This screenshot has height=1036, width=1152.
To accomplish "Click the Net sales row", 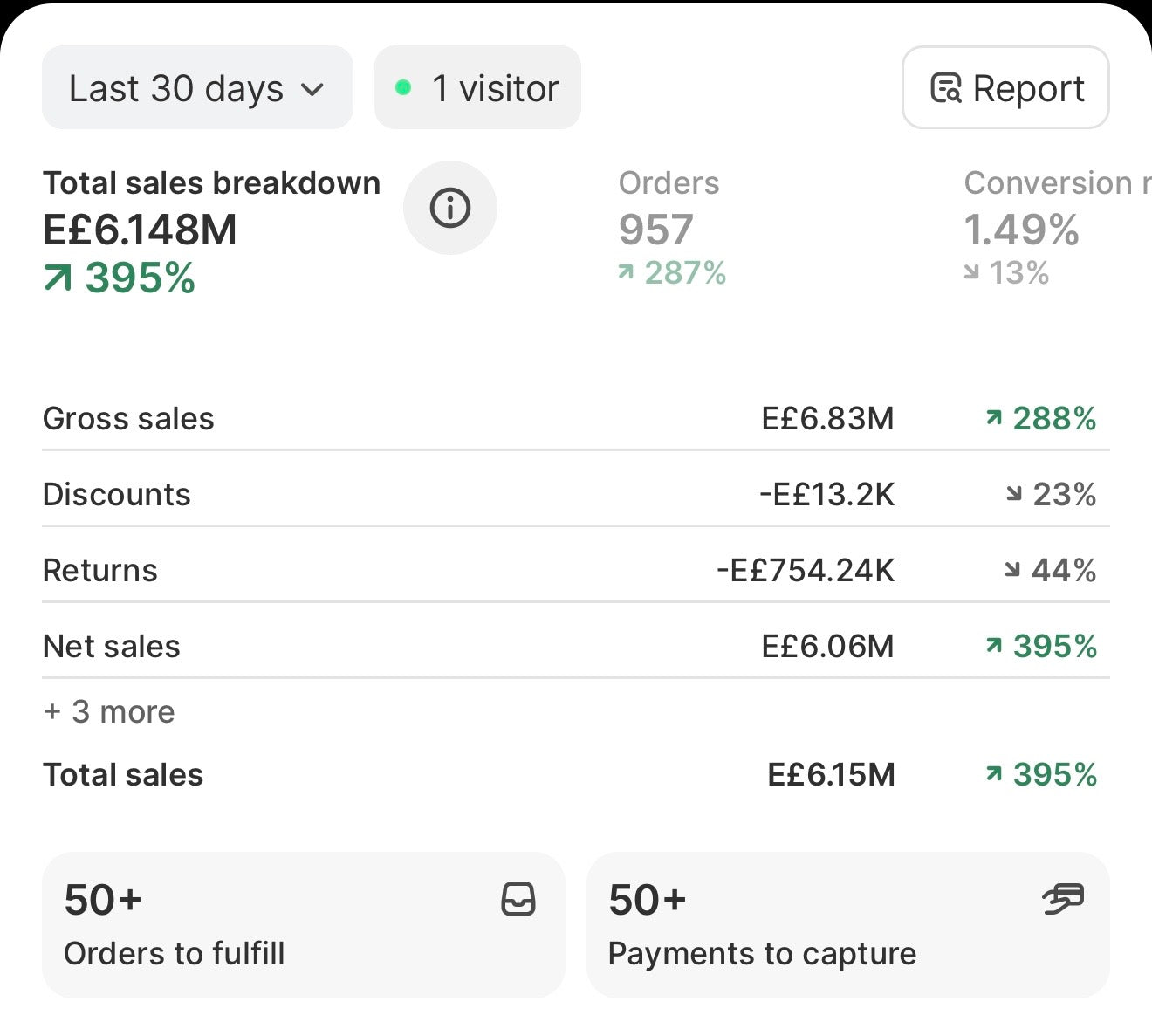I will click(x=576, y=646).
